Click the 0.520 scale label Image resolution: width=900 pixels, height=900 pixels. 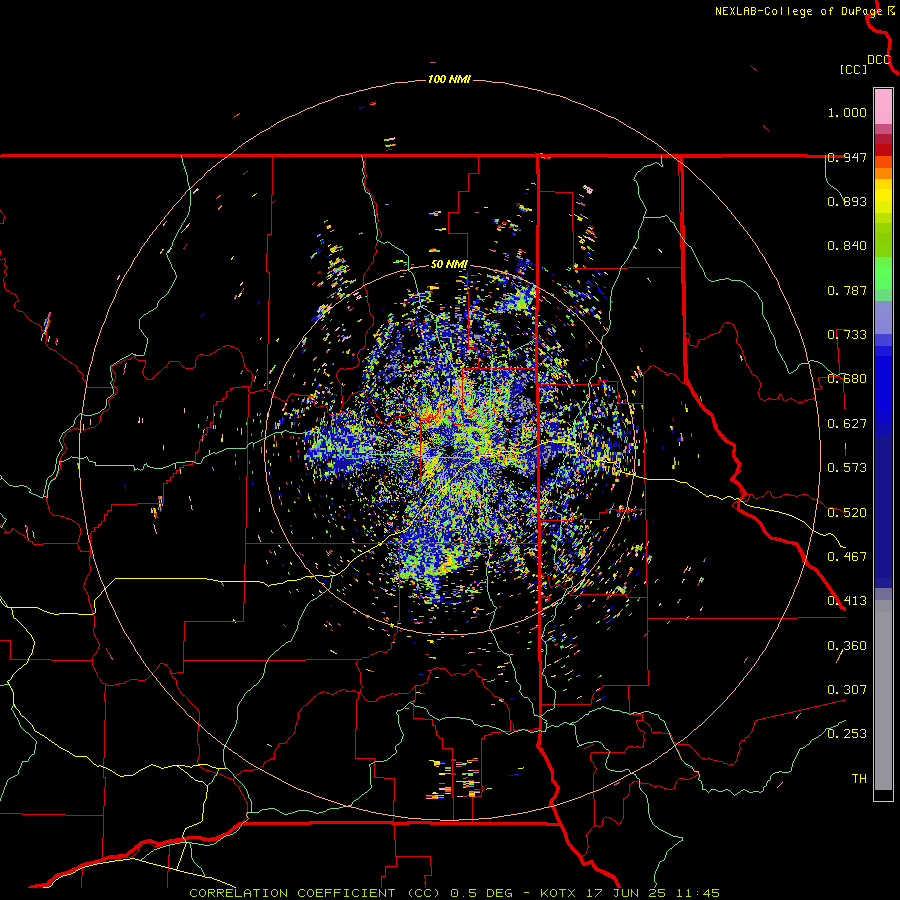click(847, 513)
